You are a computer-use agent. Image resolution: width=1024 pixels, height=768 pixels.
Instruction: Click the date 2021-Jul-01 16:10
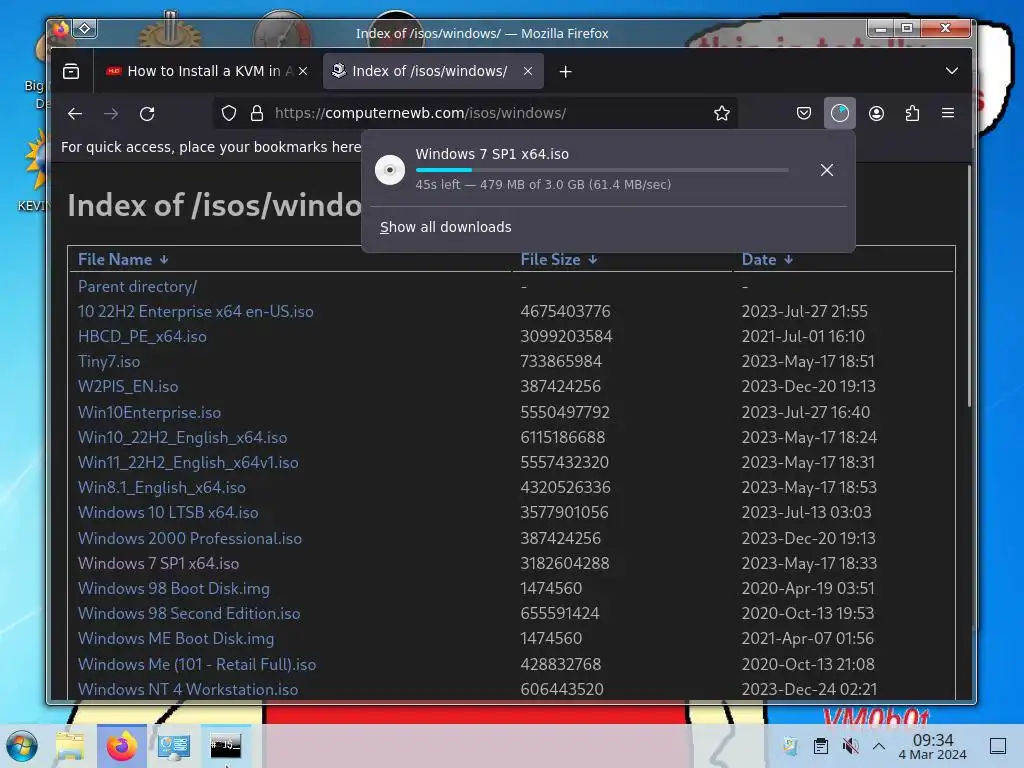click(x=803, y=336)
